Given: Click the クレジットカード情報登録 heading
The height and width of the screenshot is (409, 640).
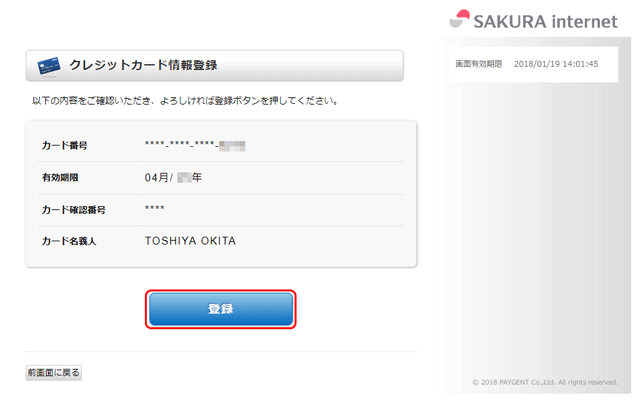Looking at the screenshot, I should 143,66.
